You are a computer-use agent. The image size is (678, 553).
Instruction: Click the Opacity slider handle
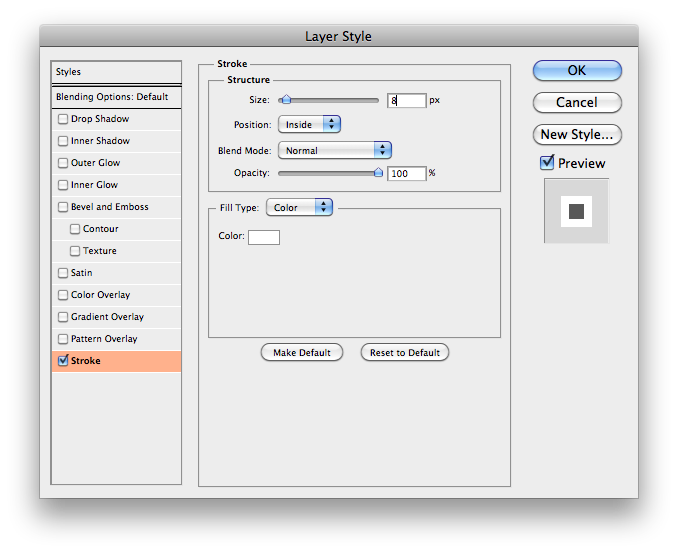click(378, 173)
